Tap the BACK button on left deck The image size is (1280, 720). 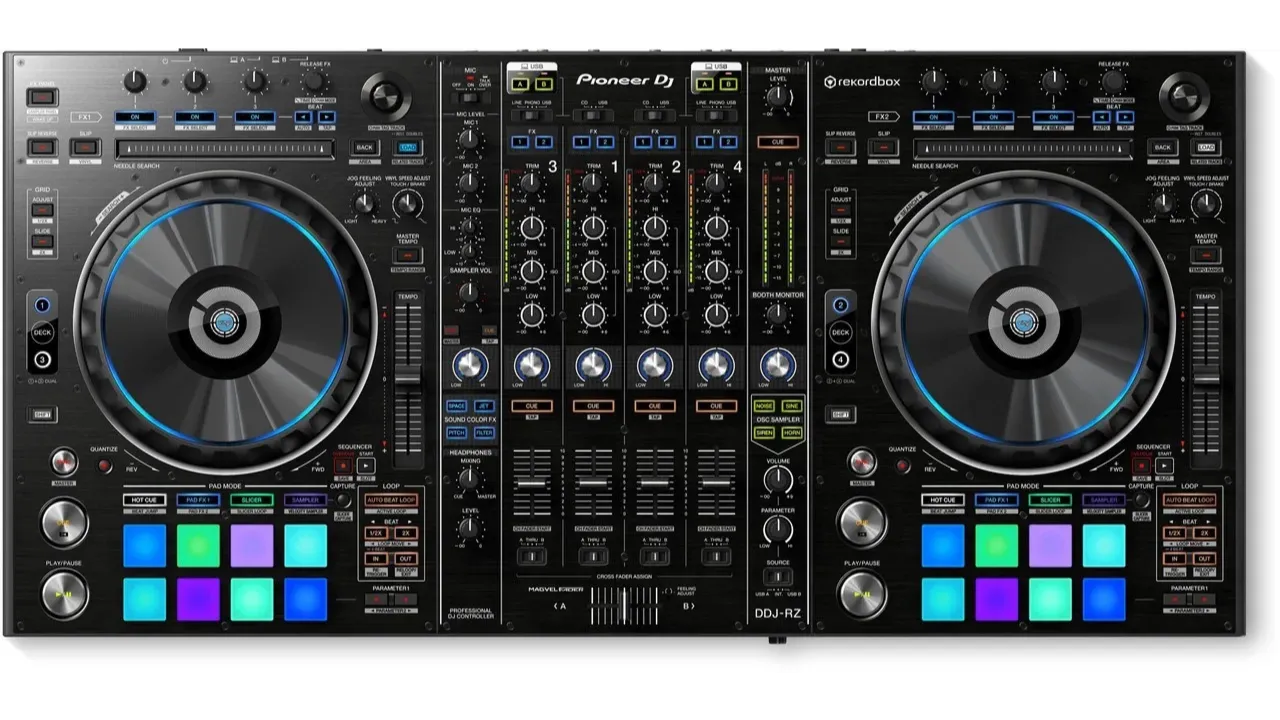(364, 148)
